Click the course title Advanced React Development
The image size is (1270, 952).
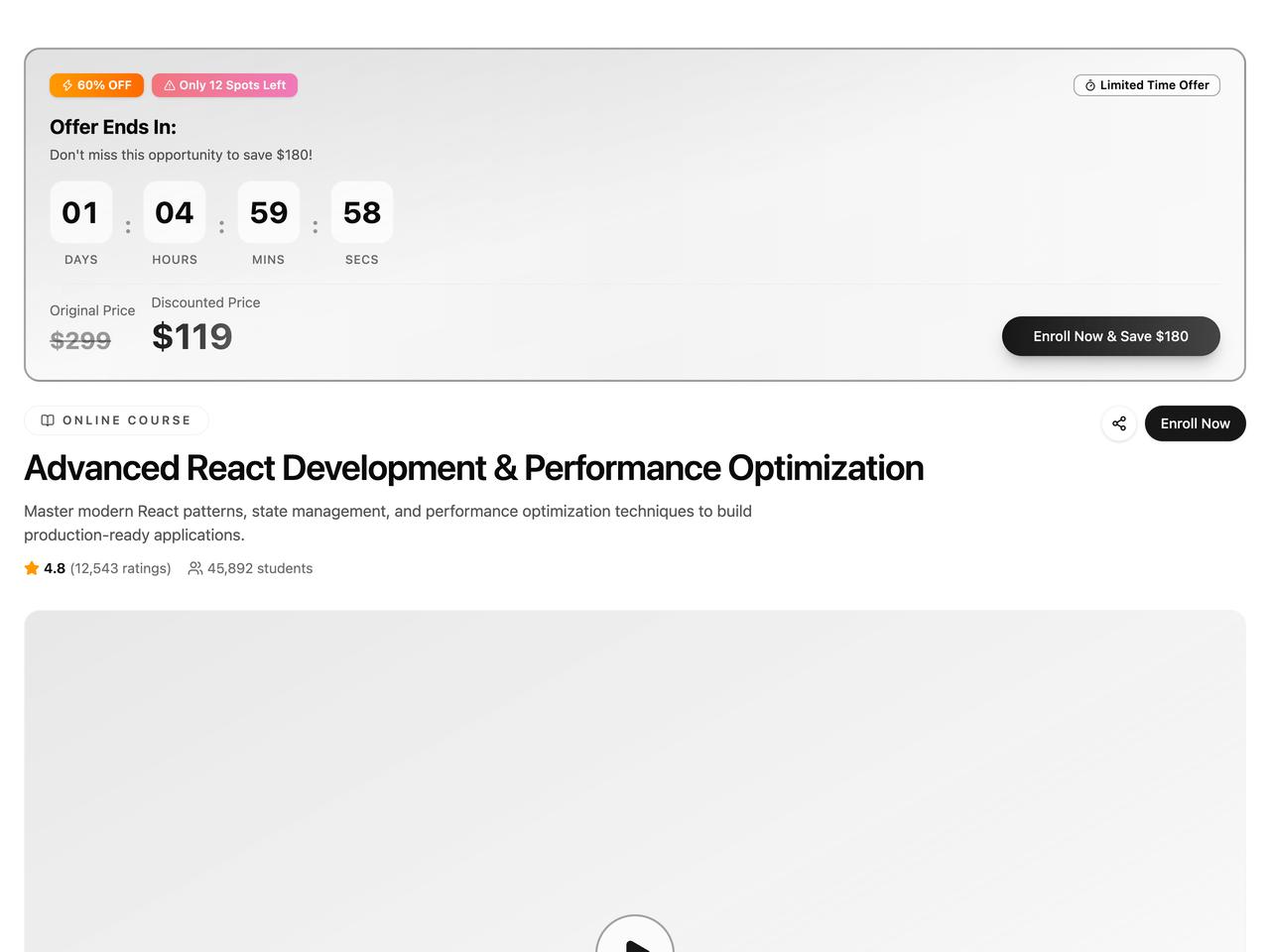click(x=473, y=468)
